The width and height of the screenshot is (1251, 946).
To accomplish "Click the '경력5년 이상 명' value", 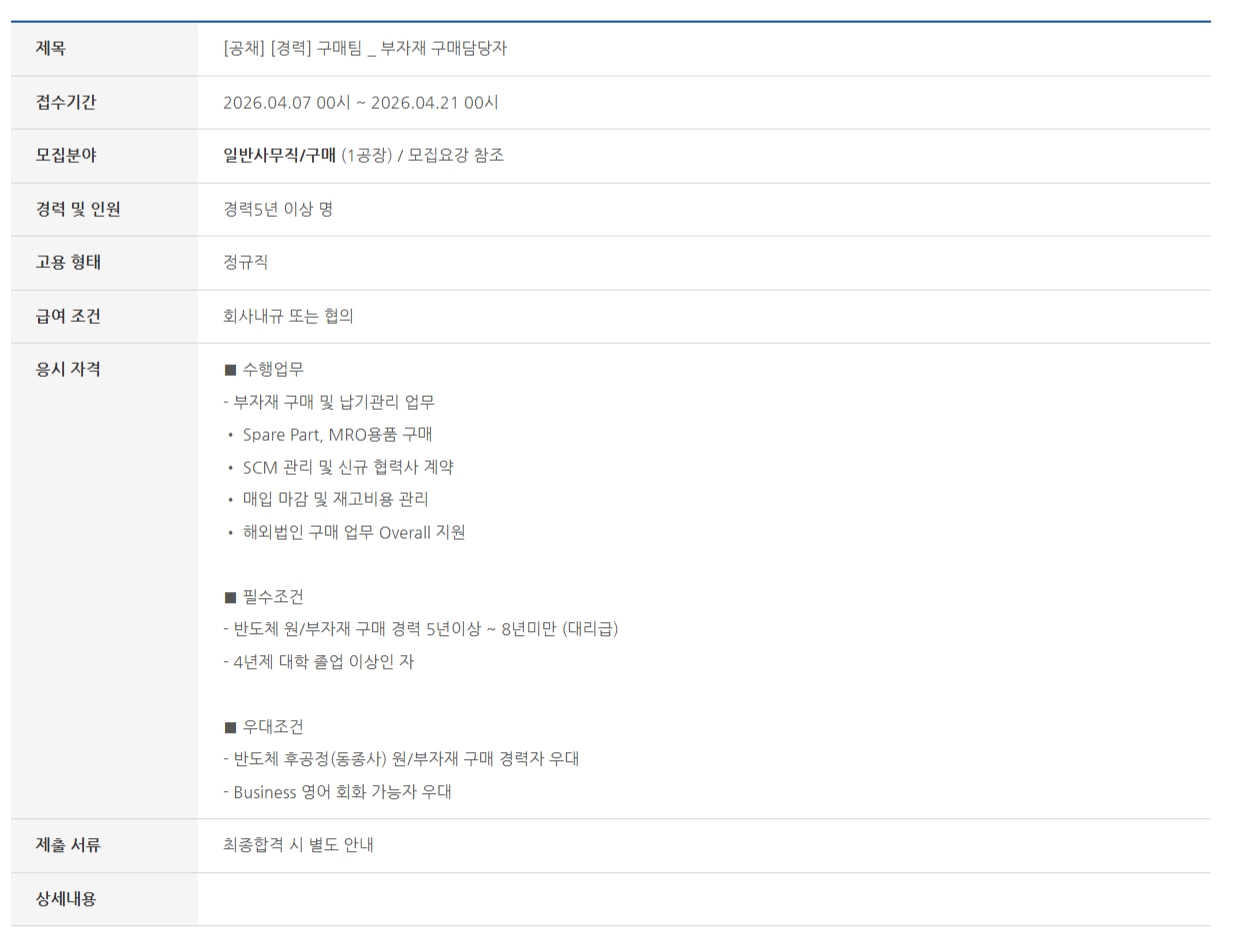I will (278, 209).
